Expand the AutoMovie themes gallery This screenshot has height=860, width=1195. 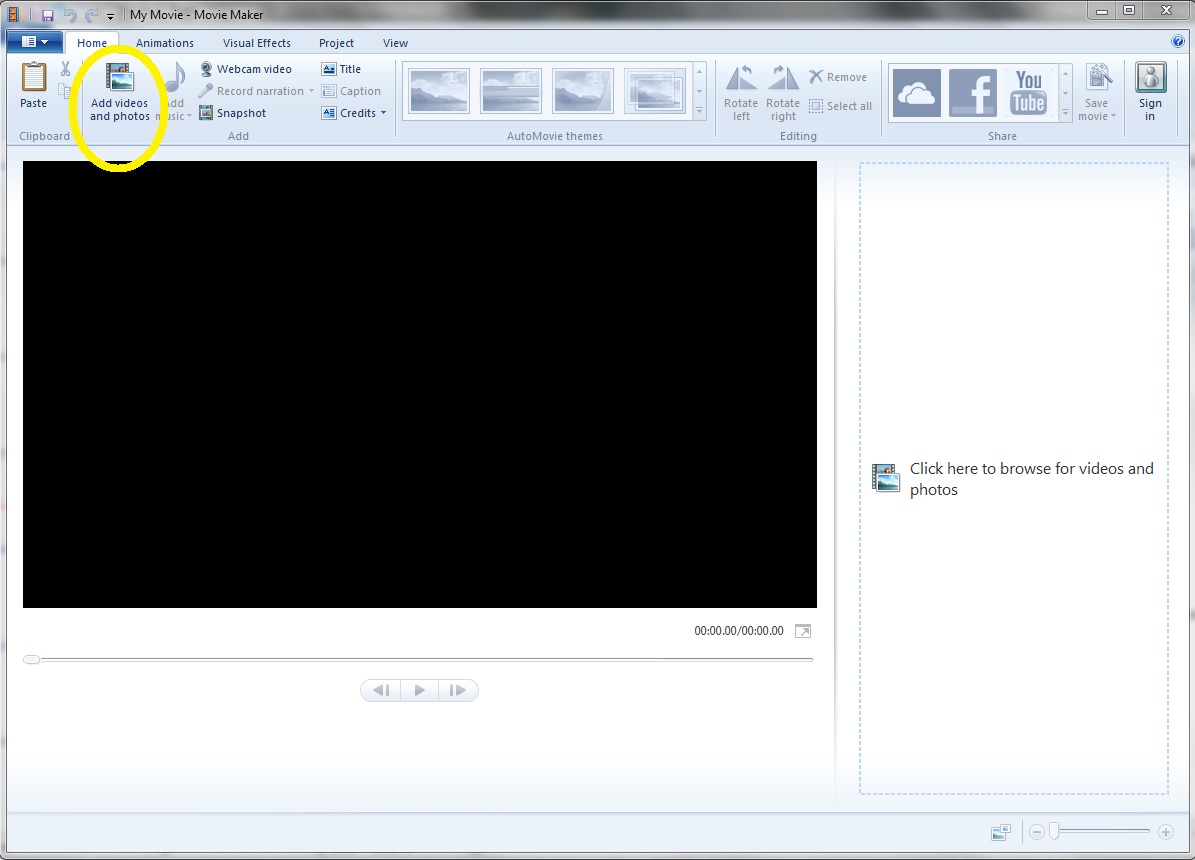click(700, 111)
